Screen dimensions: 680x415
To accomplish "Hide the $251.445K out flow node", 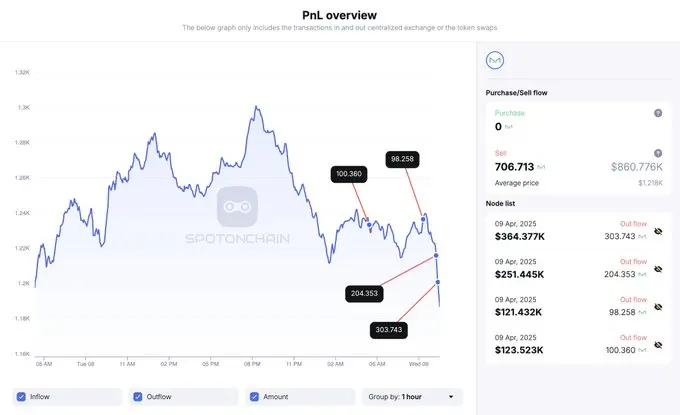I will pyautogui.click(x=657, y=269).
